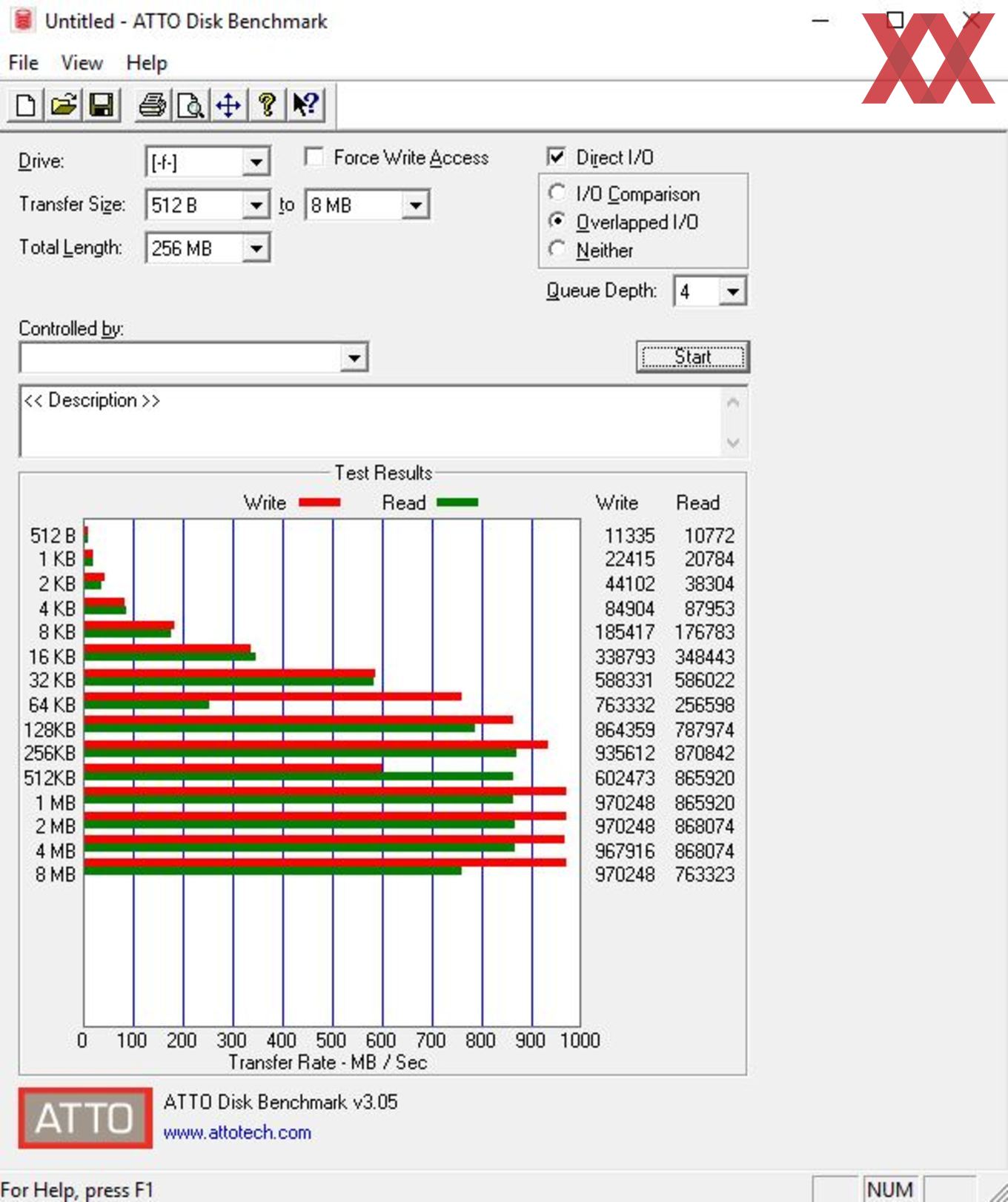Uncheck the Direct I/O checkbox
Screen dimensions: 1008x1202
coord(556,156)
